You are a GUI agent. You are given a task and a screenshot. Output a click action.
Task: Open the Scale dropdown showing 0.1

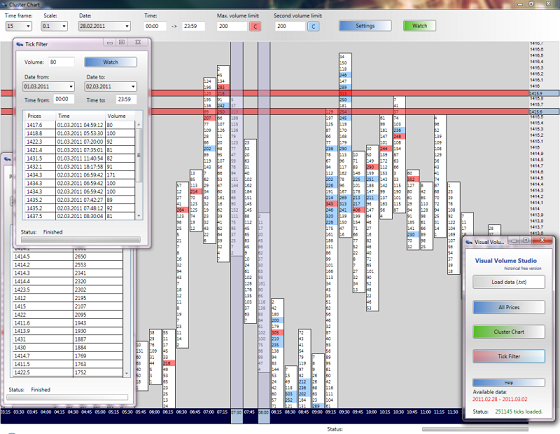point(54,26)
